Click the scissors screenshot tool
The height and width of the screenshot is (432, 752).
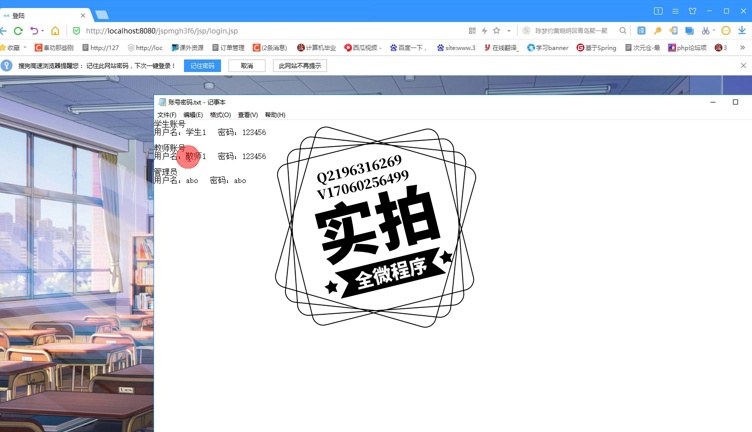click(x=705, y=31)
